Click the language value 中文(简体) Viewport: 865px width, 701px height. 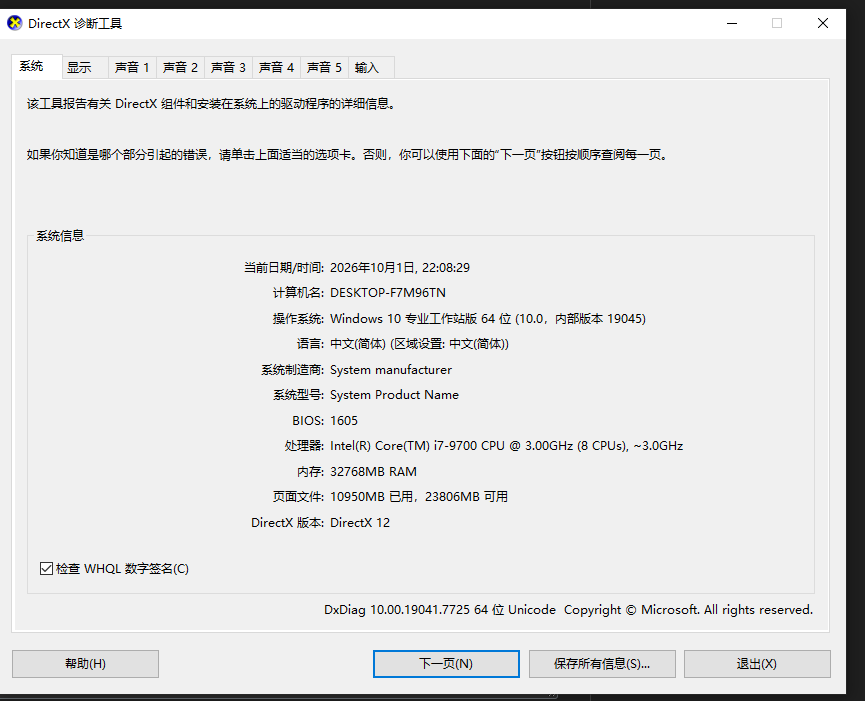419,344
